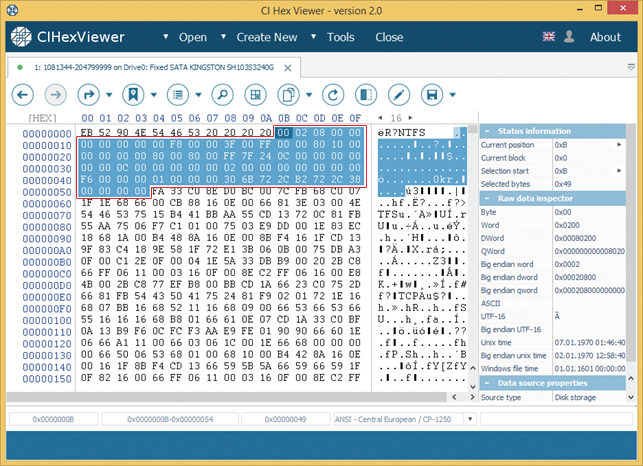Viewport: 643px width, 466px height.
Task: Click the bookmark toolbar icon
Action: click(x=133, y=95)
